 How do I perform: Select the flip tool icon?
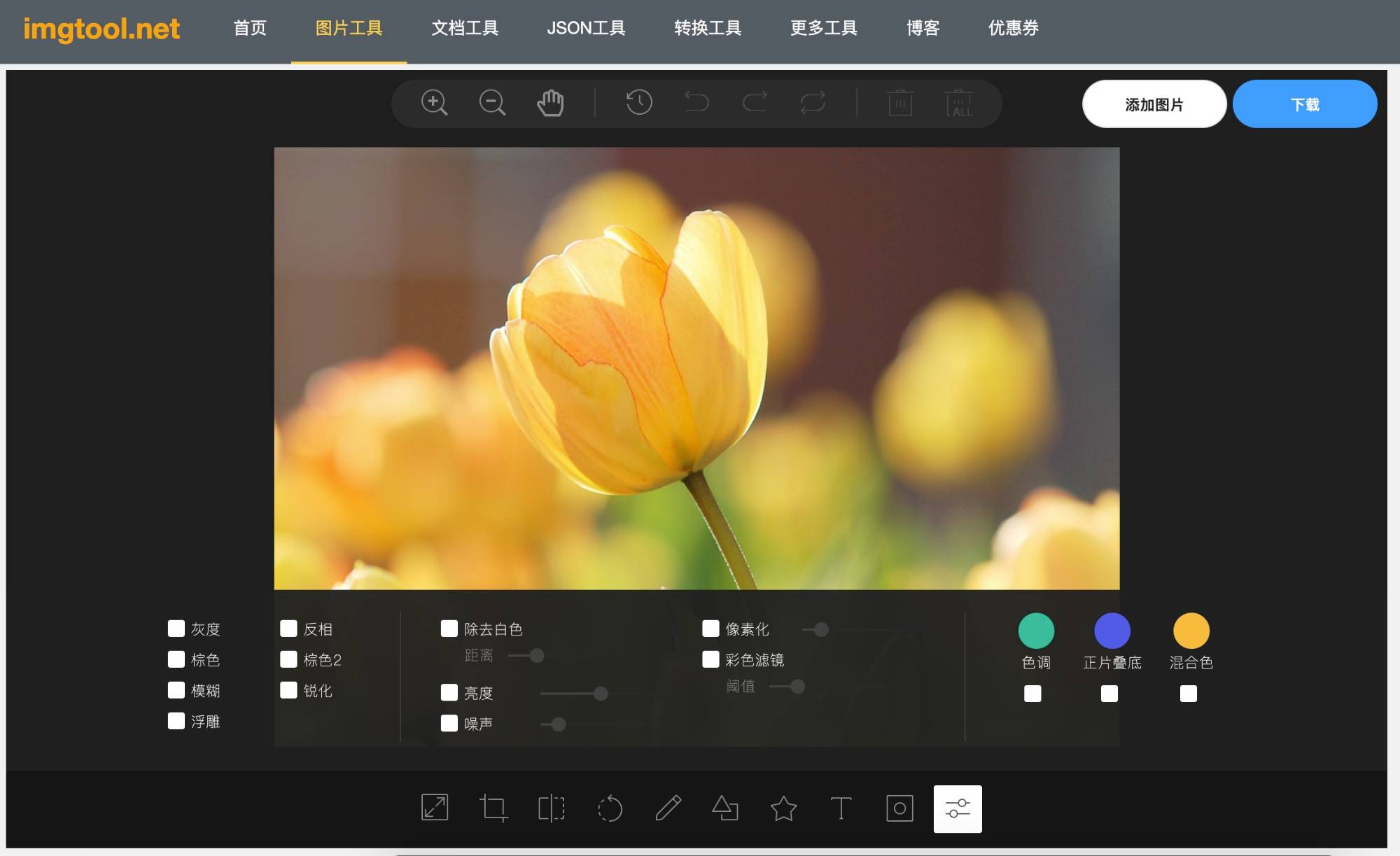point(551,808)
